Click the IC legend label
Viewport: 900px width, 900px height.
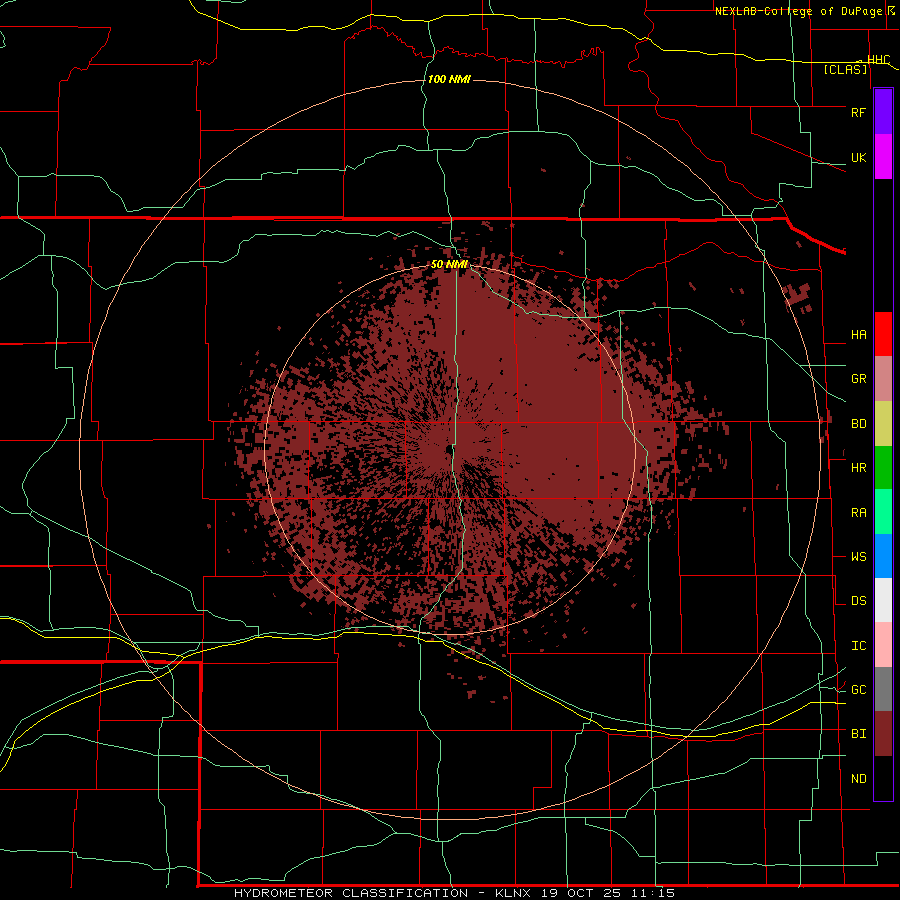pos(858,646)
